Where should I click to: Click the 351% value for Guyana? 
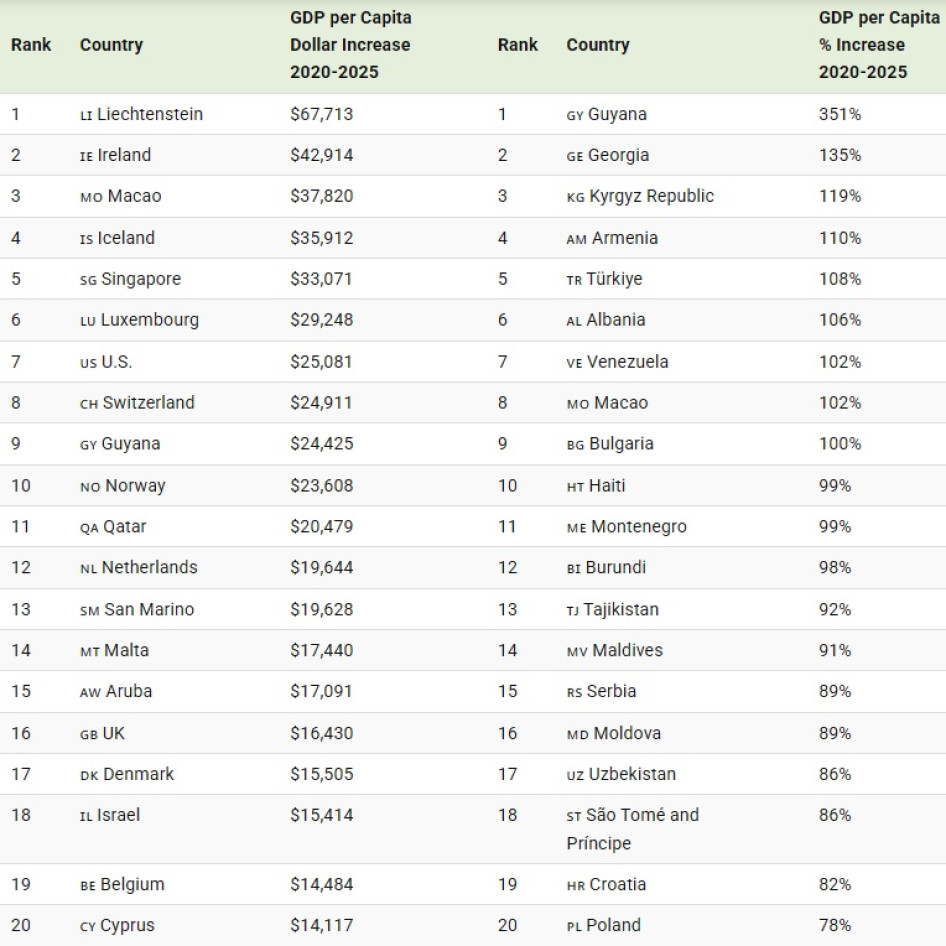coord(839,114)
